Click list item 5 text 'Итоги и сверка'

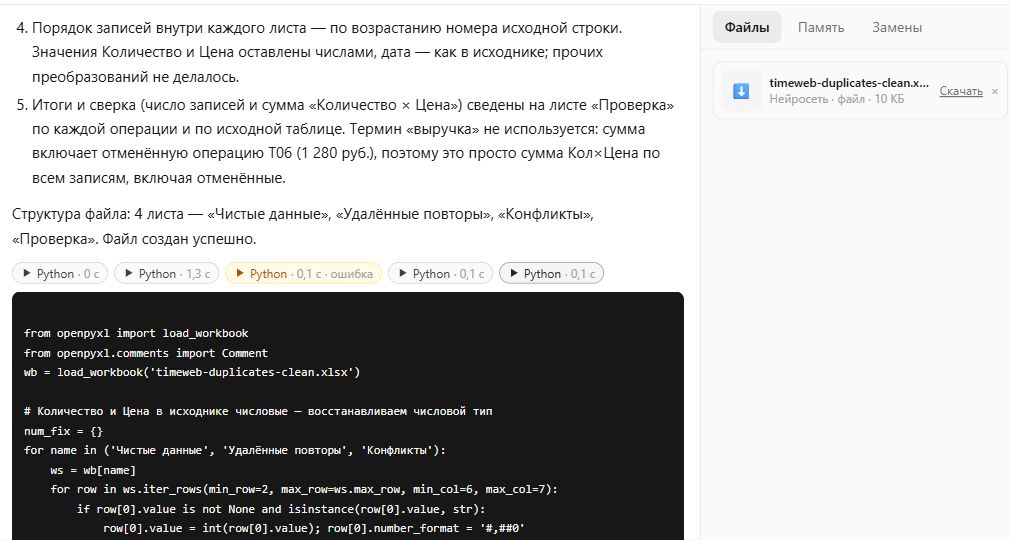84,105
